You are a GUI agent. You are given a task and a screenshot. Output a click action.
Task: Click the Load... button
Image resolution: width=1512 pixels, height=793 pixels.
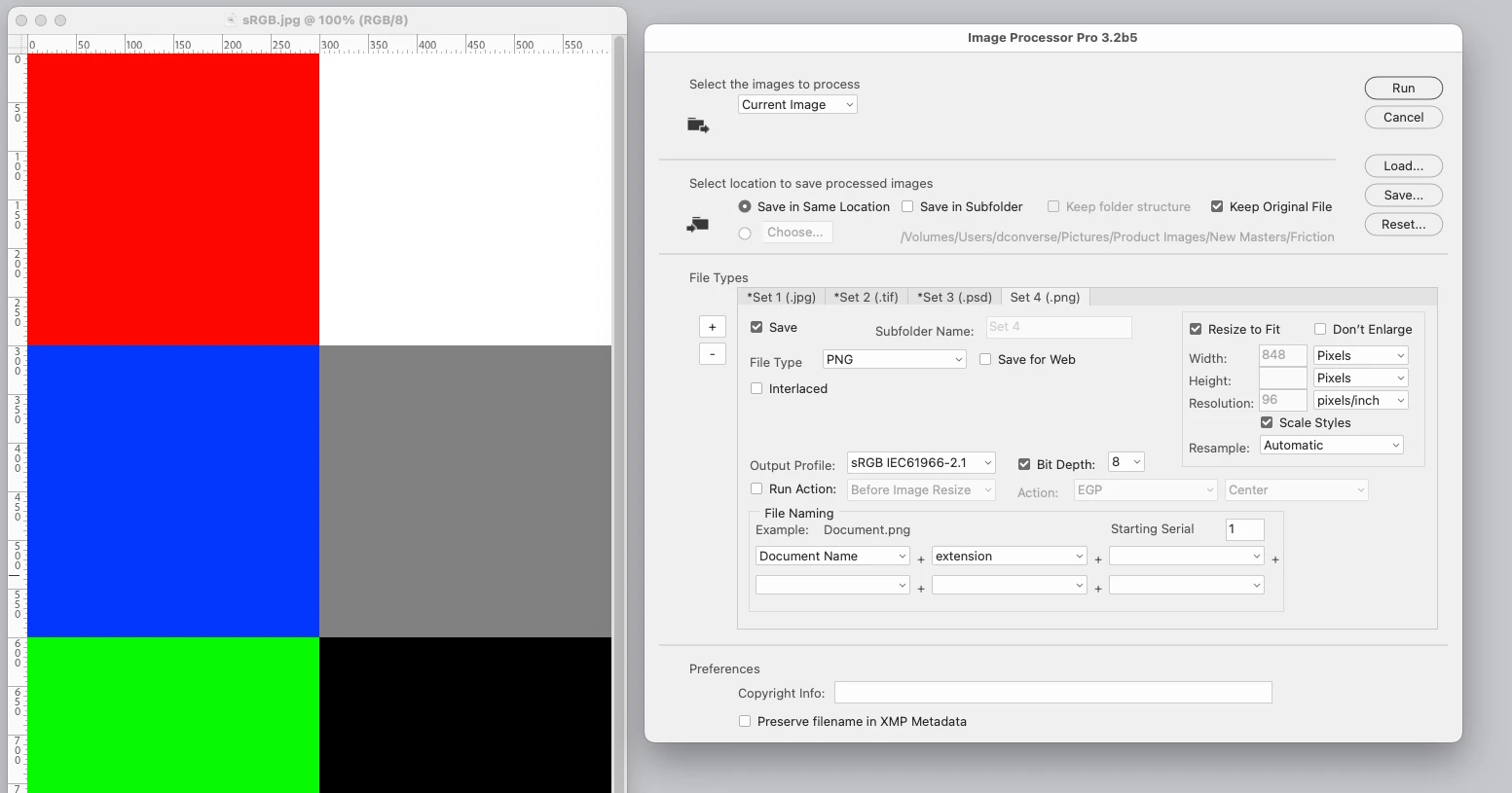click(x=1403, y=165)
